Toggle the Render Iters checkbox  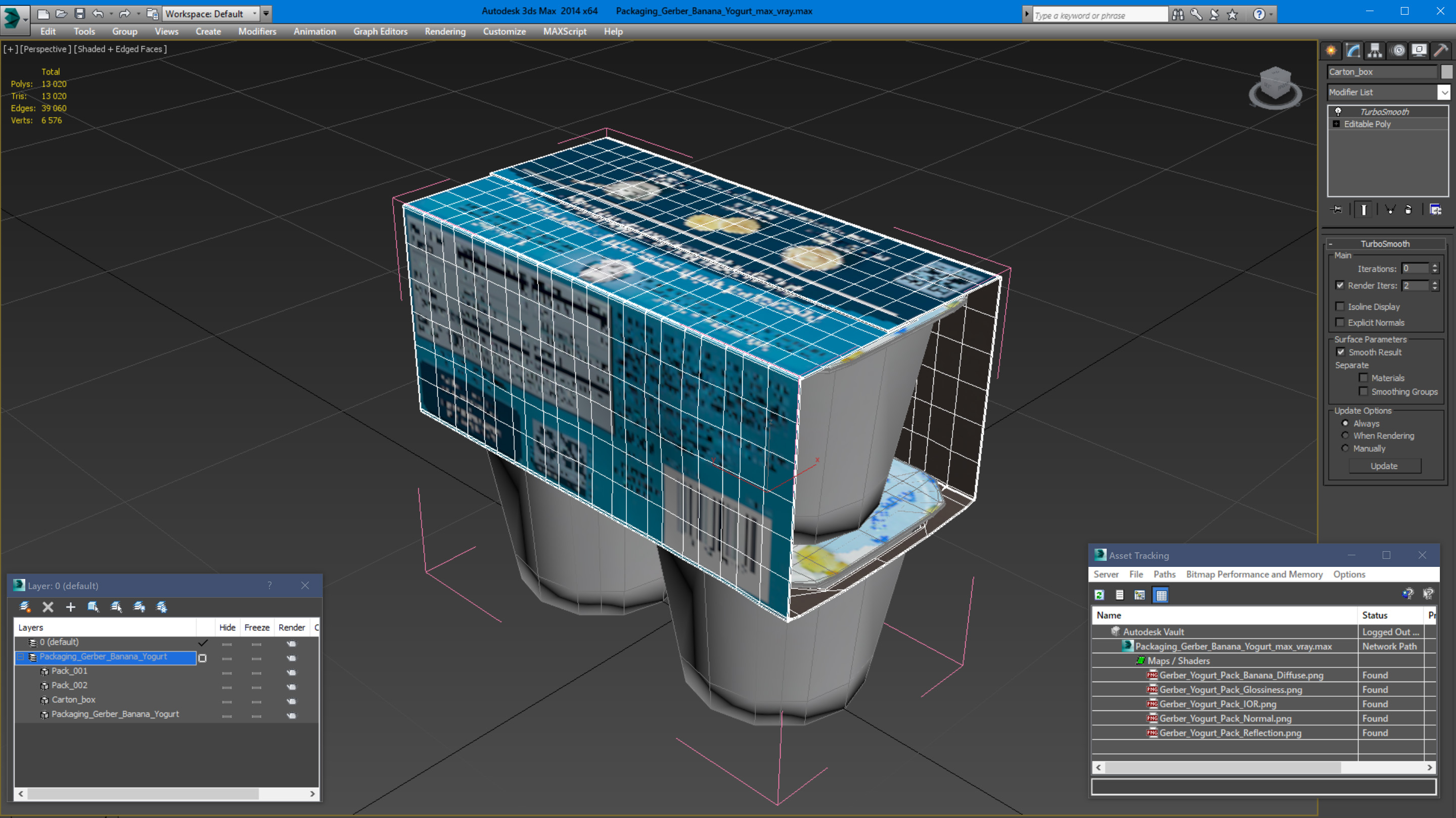coord(1340,285)
